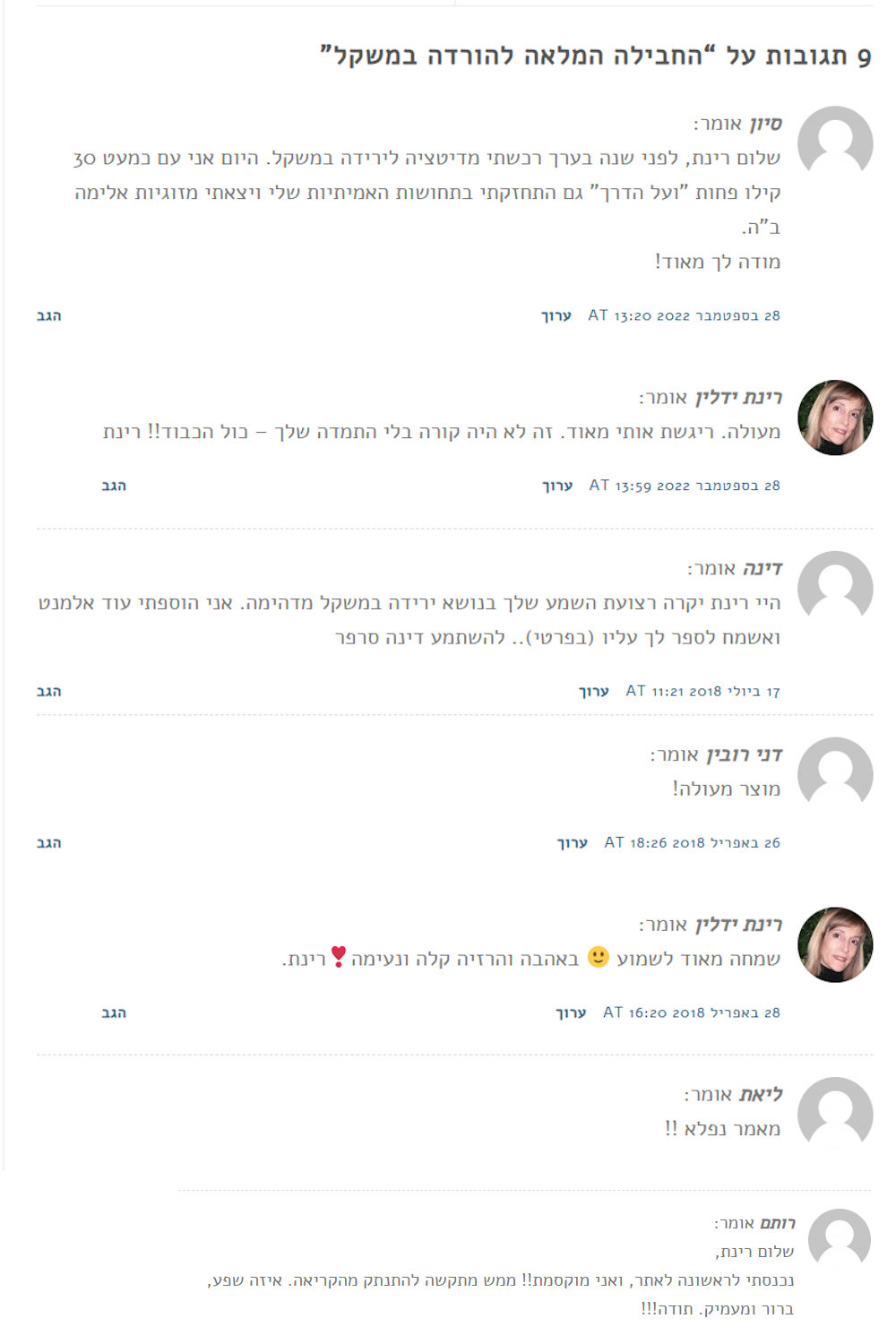The height and width of the screenshot is (1344, 896).
Task: Click הגב under Rinat's 13:59 reply
Action: point(114,486)
